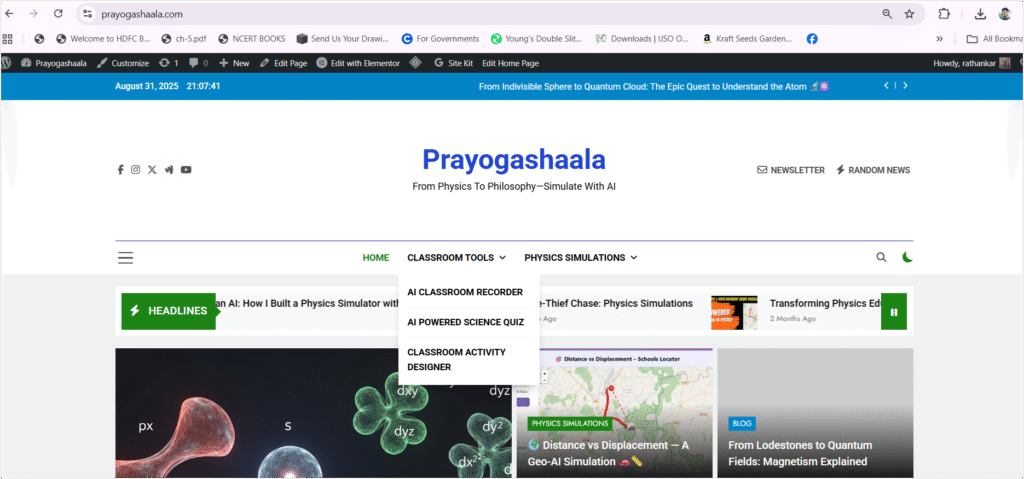Expand the Physics Simulations menu

(580, 258)
